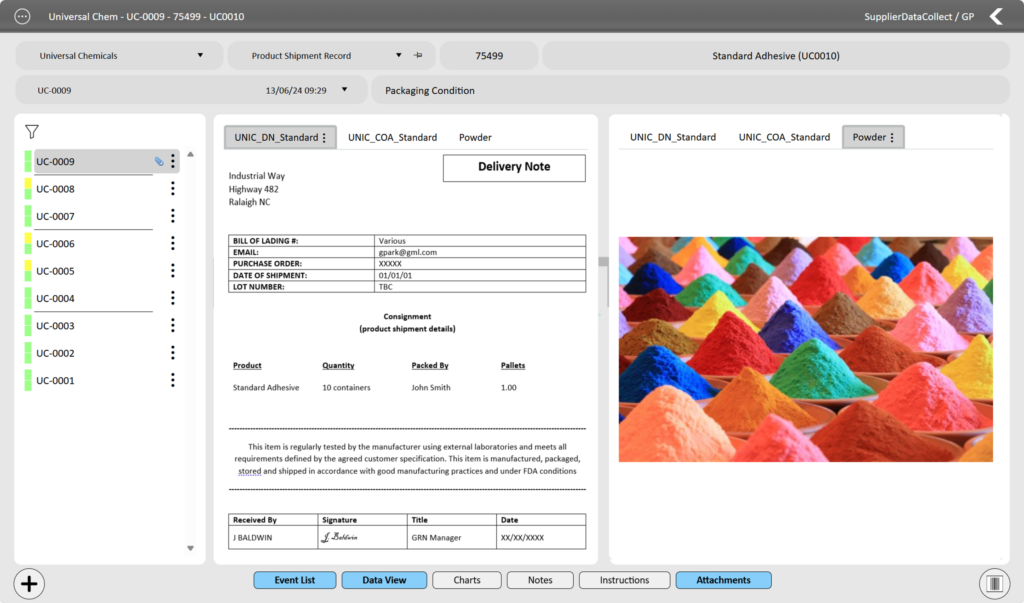Screen dimensions: 1024x603
Task: Click the 'John Smith' packed by value
Action: coord(431,387)
